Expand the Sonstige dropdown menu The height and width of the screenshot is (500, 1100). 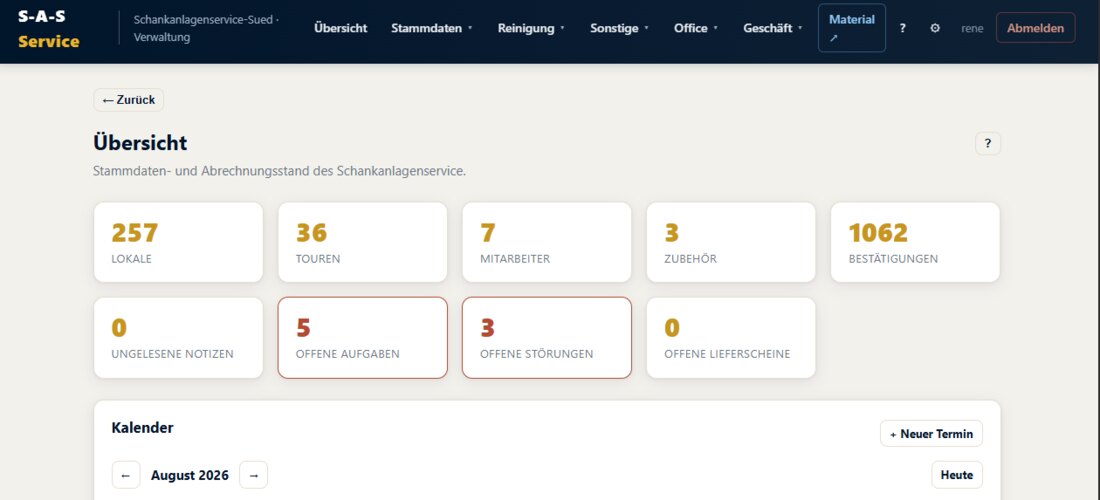(x=619, y=28)
